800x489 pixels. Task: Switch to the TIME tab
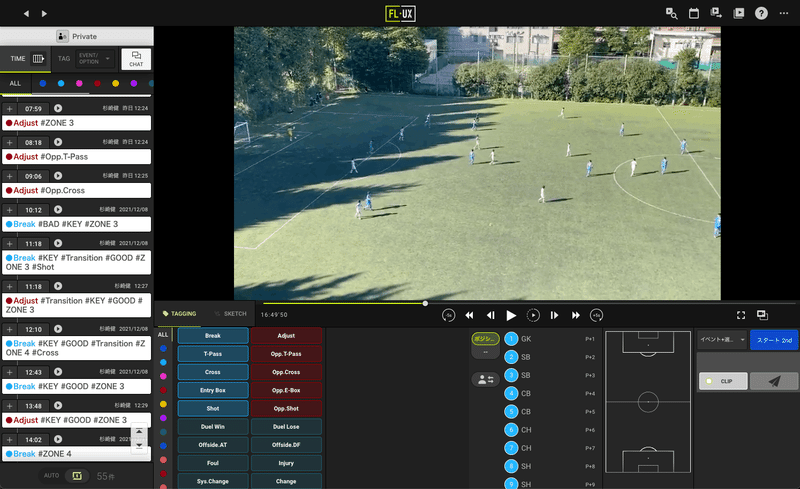[18, 59]
